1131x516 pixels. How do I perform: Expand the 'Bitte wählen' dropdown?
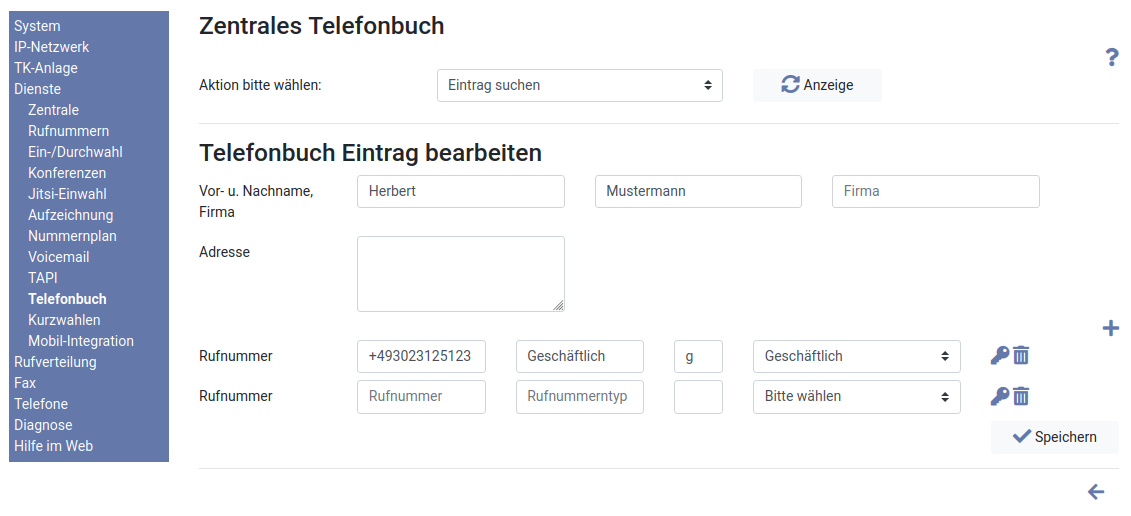coord(856,397)
